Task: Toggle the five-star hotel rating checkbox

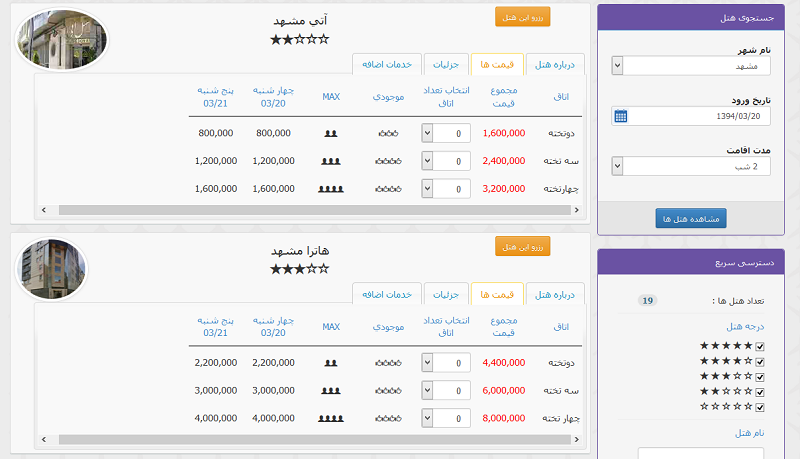Action: click(x=760, y=346)
